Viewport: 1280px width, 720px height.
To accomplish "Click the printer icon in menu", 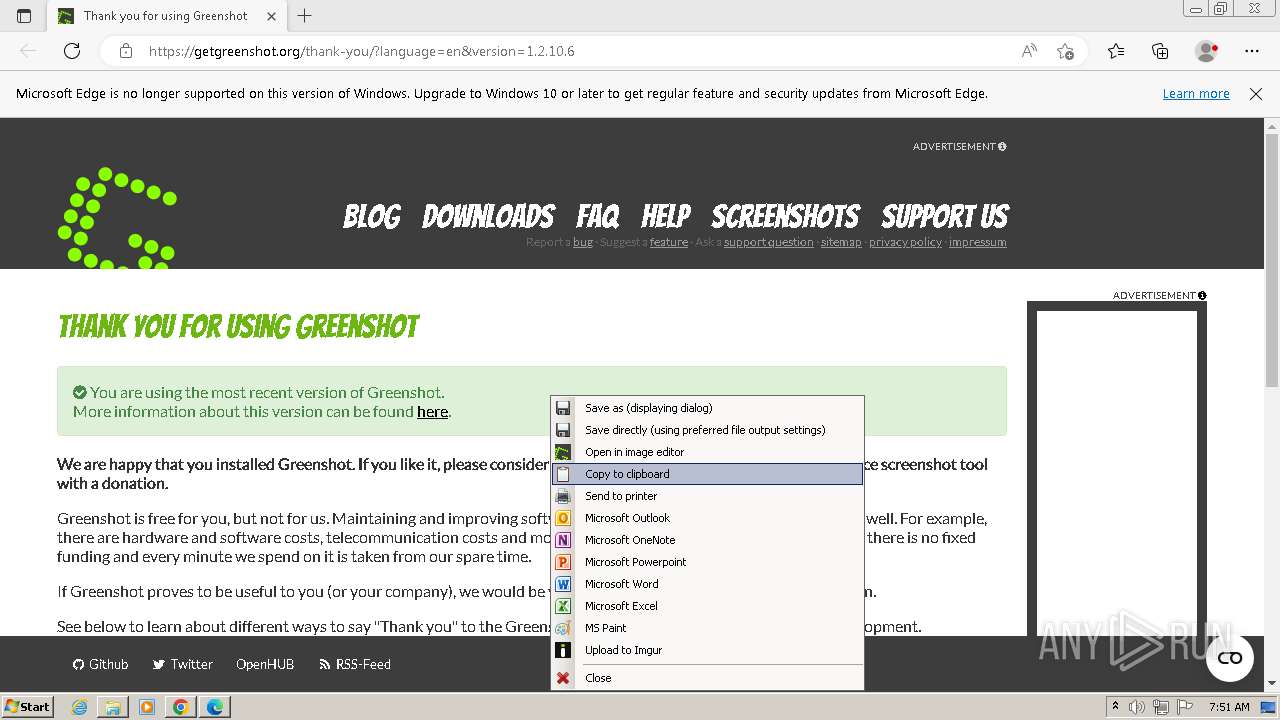I will [563, 496].
